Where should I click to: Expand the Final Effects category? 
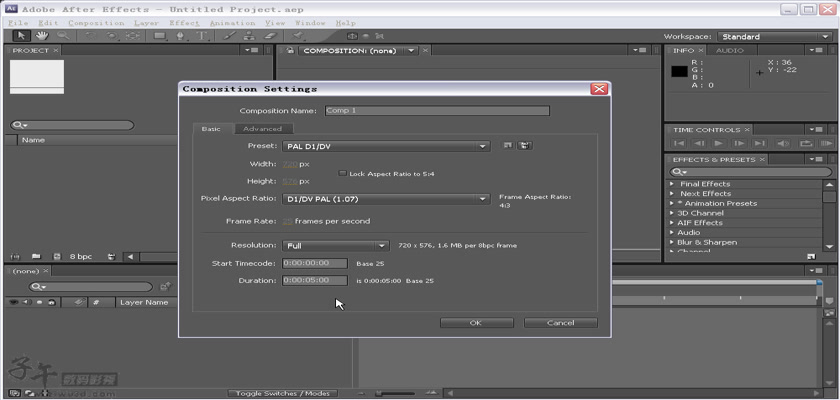(x=672, y=184)
